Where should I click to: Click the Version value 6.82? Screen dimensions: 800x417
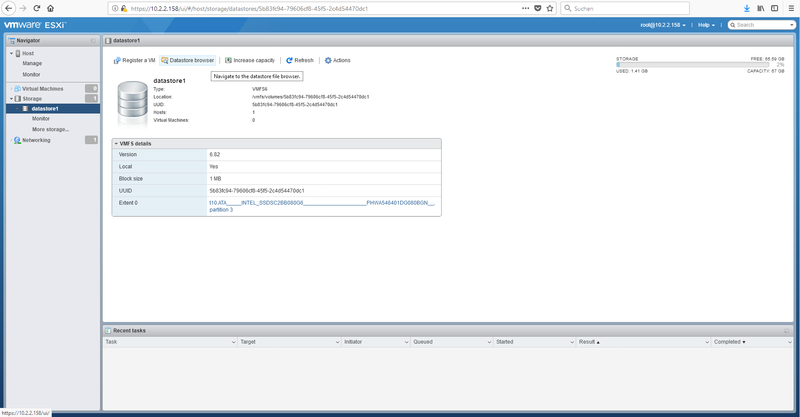coord(215,154)
